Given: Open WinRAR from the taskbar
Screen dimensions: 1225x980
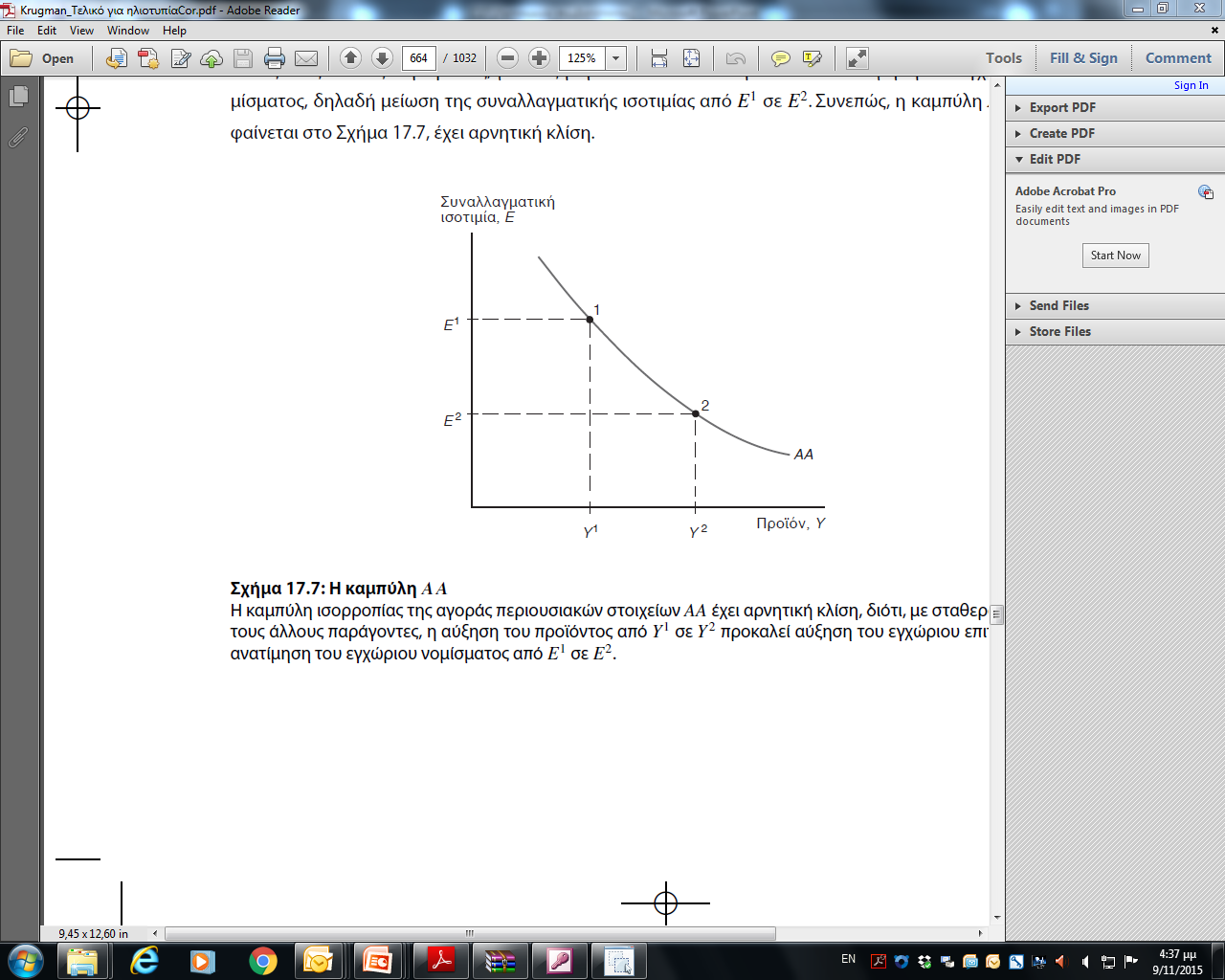Looking at the screenshot, I should 501,961.
